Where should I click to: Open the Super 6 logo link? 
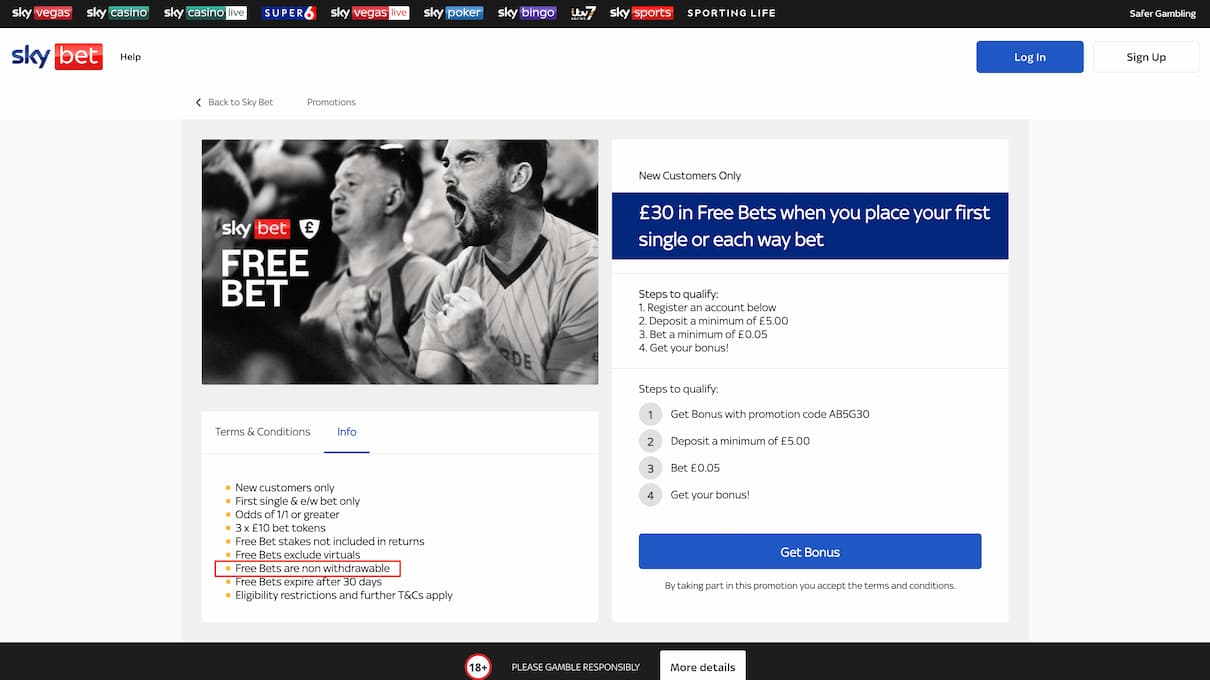pyautogui.click(x=290, y=13)
